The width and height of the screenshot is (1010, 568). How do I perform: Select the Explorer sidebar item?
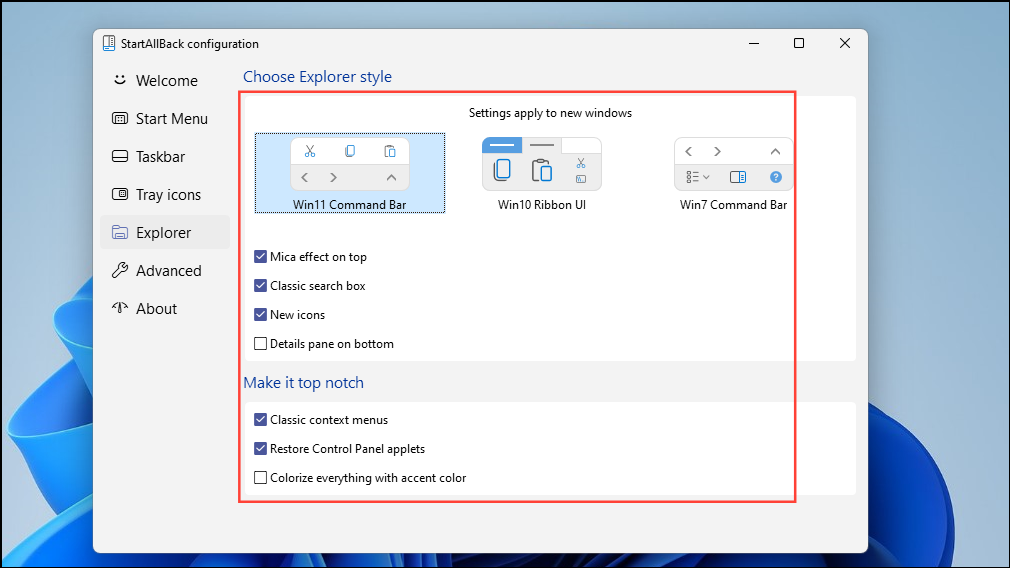click(165, 232)
